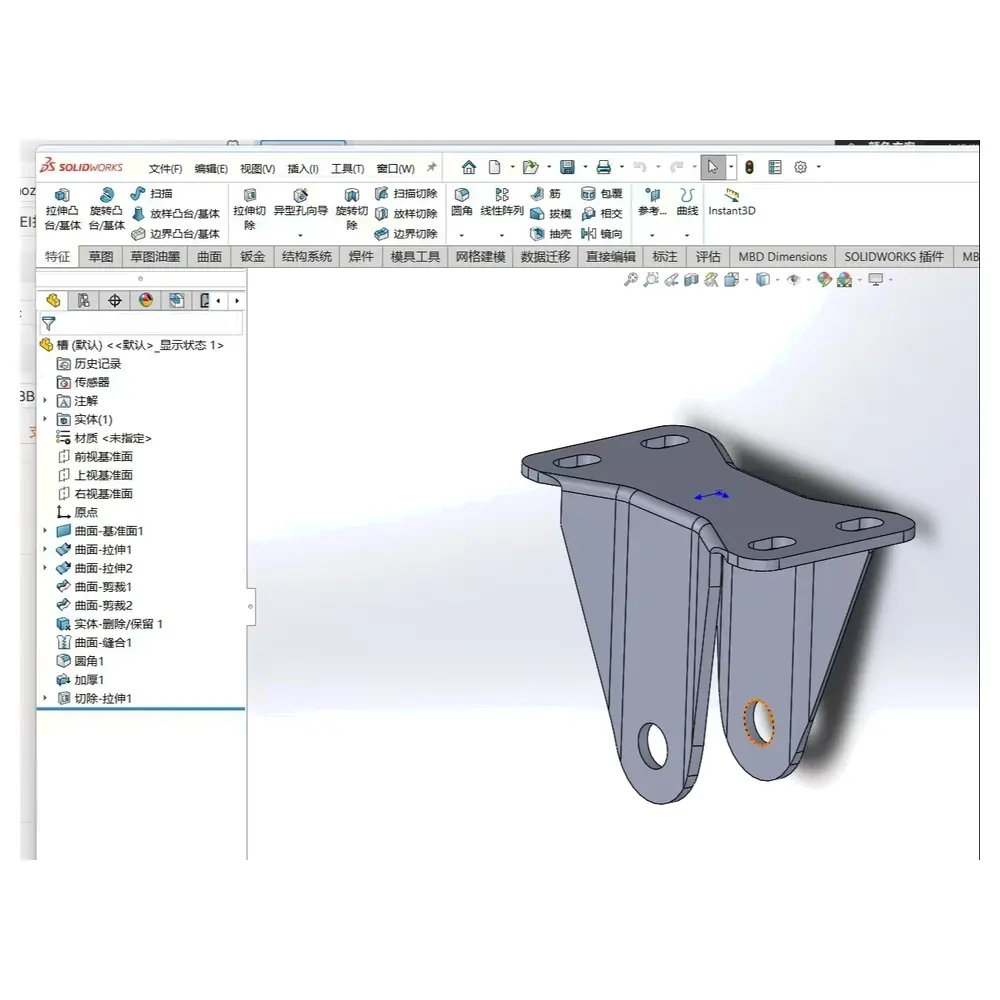1000x1000 pixels.
Task: Expand the 实体(1) folder
Action: 45,419
